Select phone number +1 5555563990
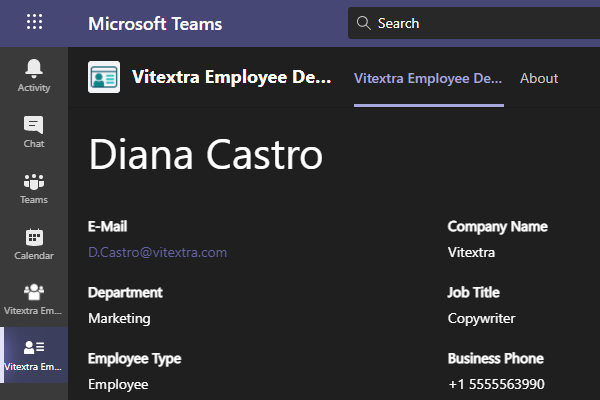Image resolution: width=600 pixels, height=400 pixels. tap(496, 384)
